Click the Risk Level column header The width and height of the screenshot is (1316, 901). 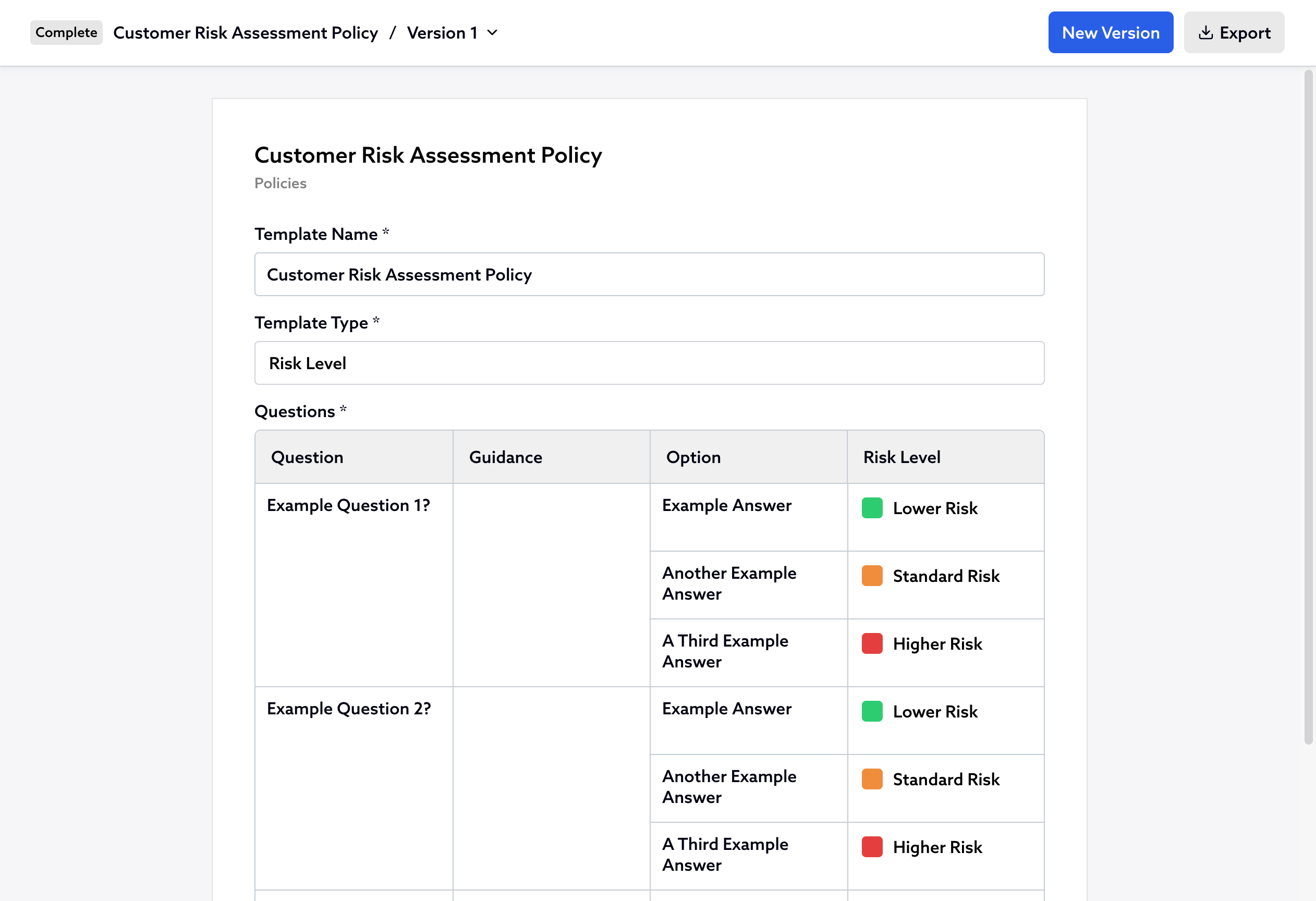pos(901,457)
